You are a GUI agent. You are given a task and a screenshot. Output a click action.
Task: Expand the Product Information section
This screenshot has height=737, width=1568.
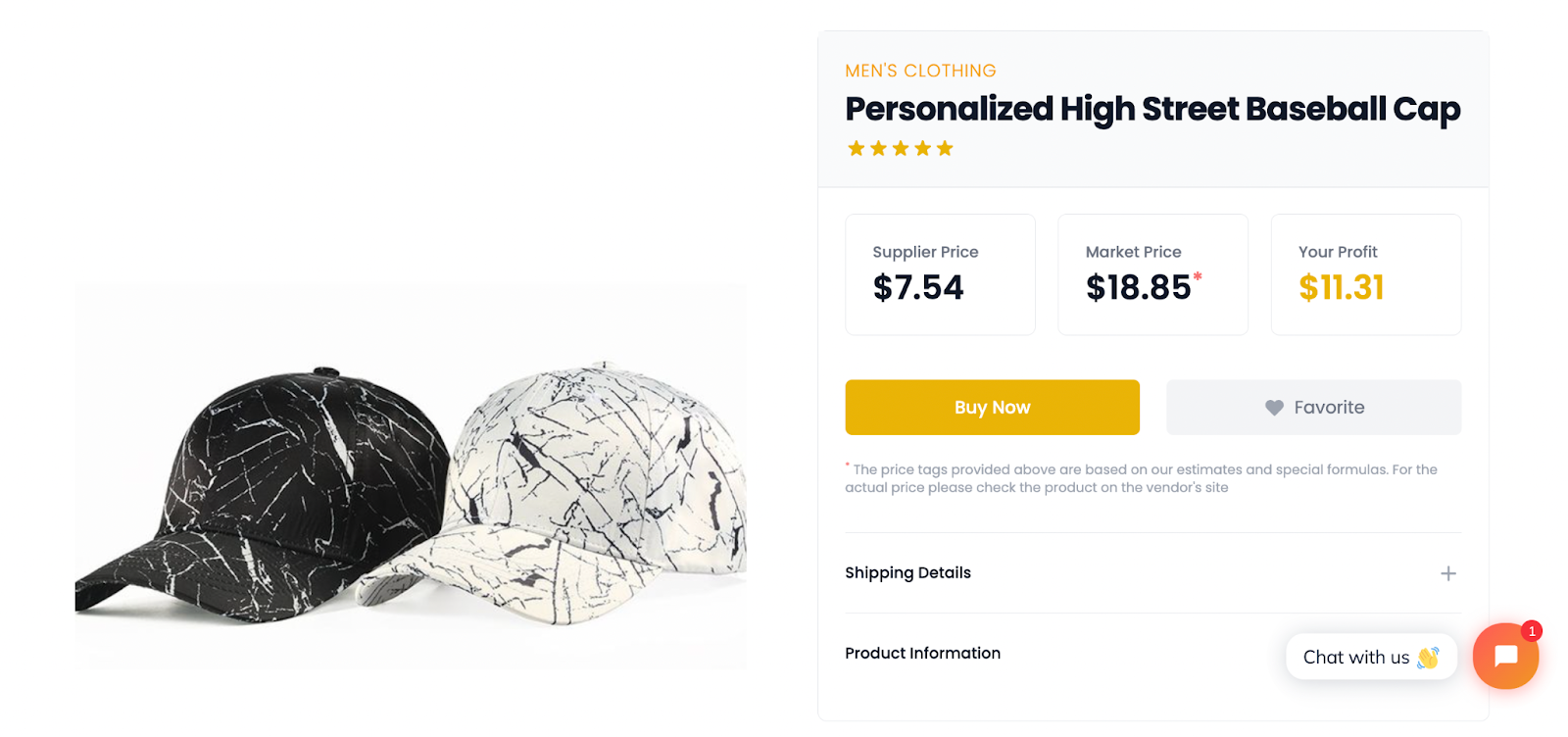click(x=922, y=654)
